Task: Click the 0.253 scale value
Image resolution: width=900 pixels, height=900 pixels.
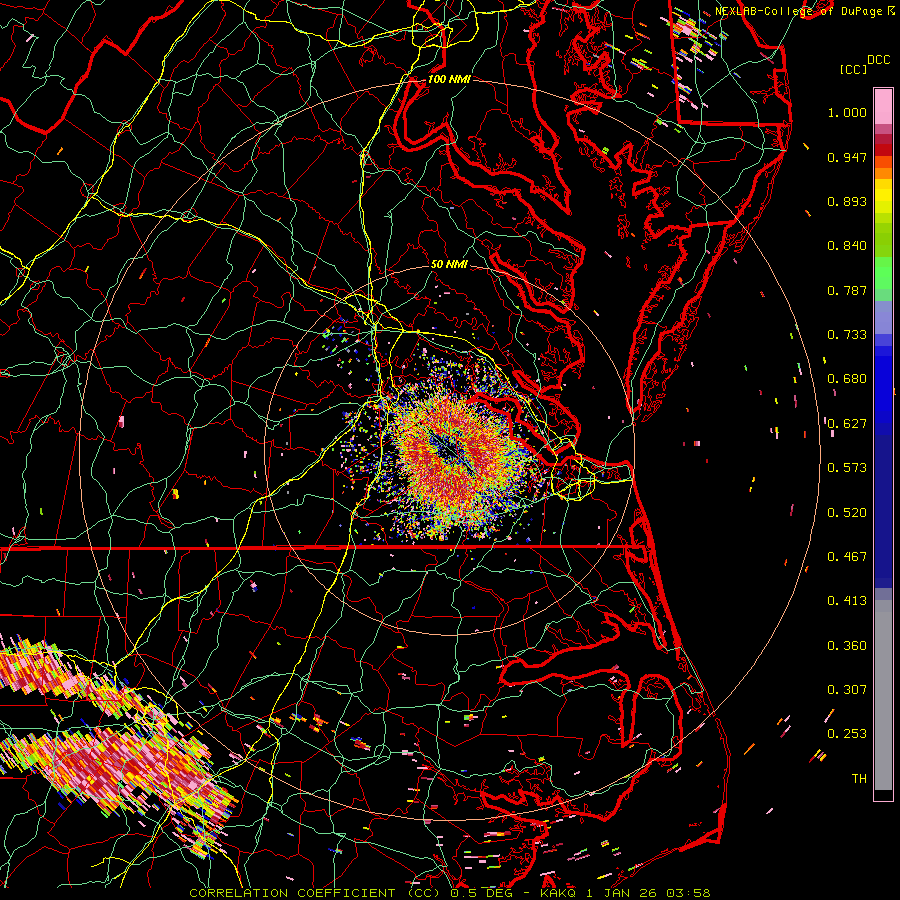Action: click(x=847, y=734)
